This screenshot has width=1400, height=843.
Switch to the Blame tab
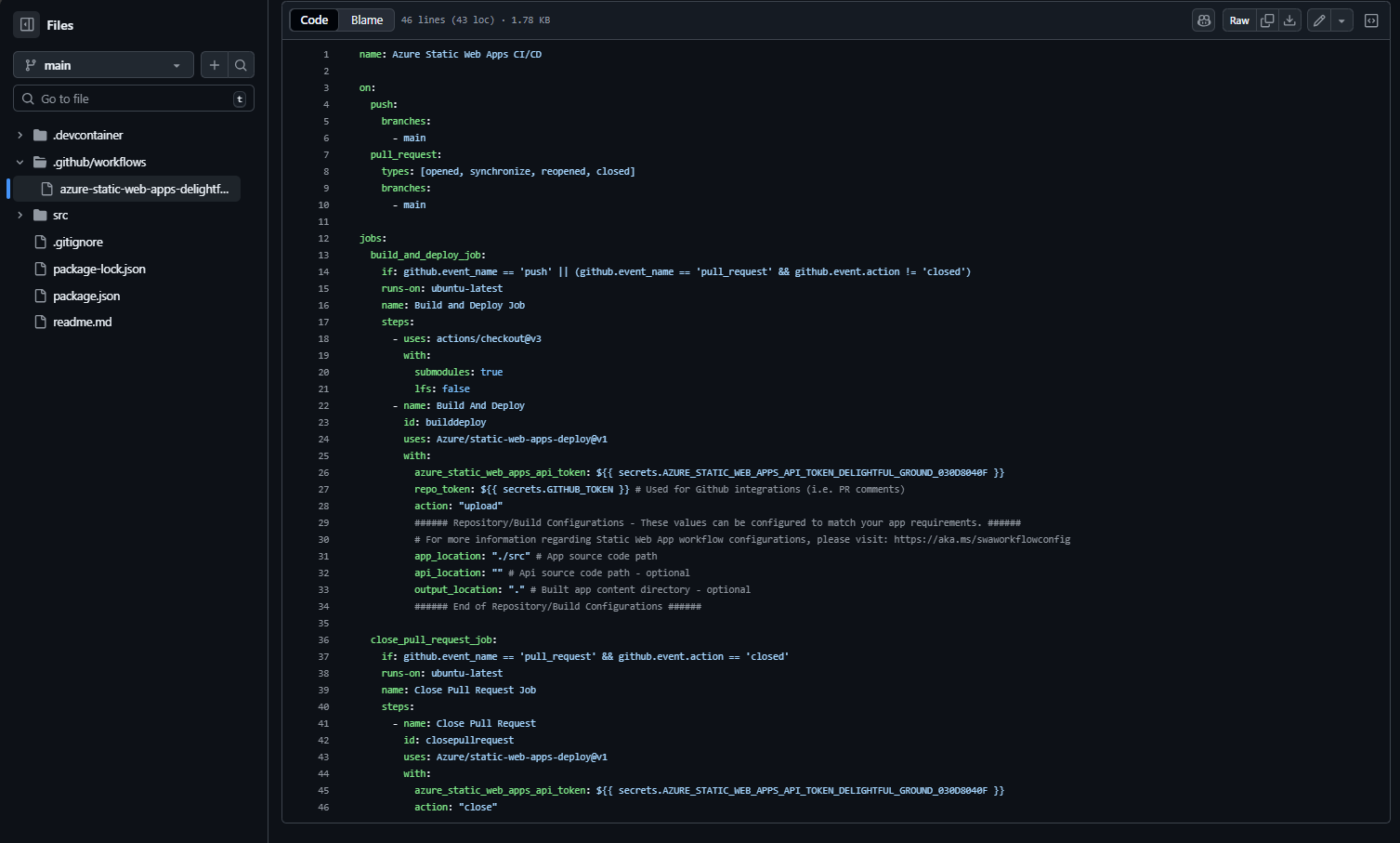click(x=367, y=20)
